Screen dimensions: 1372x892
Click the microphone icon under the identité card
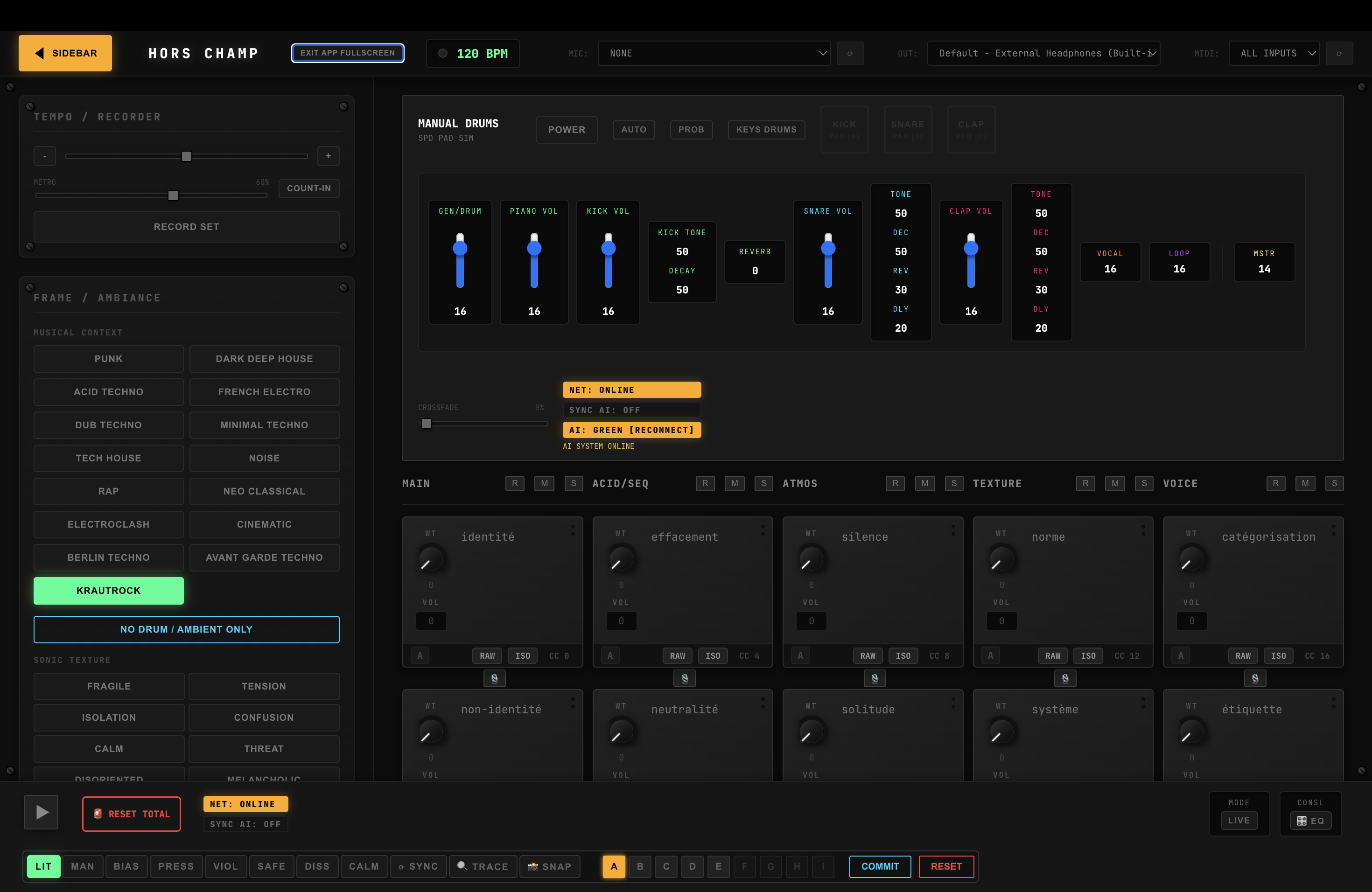(x=494, y=678)
